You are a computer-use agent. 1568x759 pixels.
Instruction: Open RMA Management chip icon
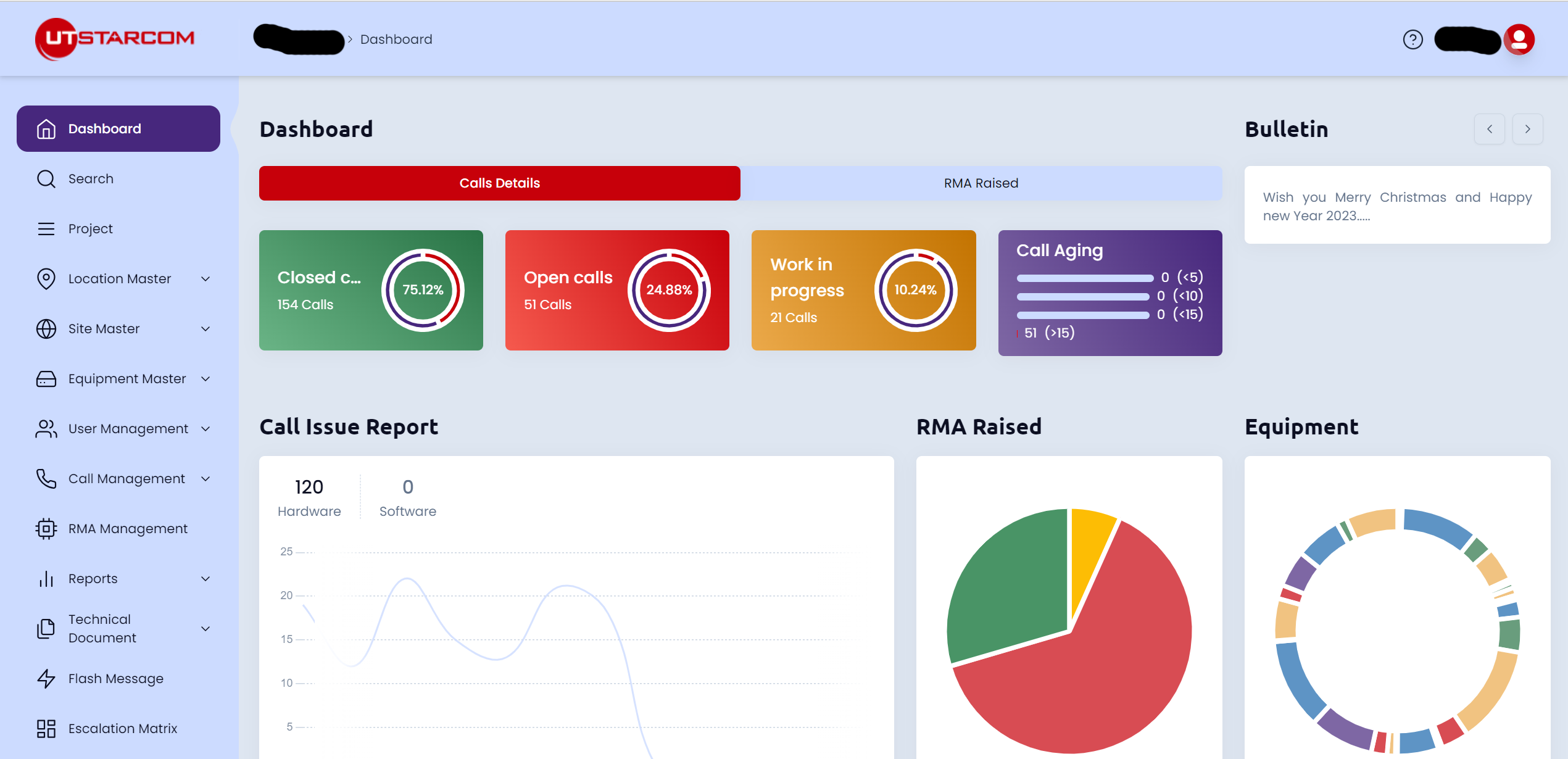[46, 529]
